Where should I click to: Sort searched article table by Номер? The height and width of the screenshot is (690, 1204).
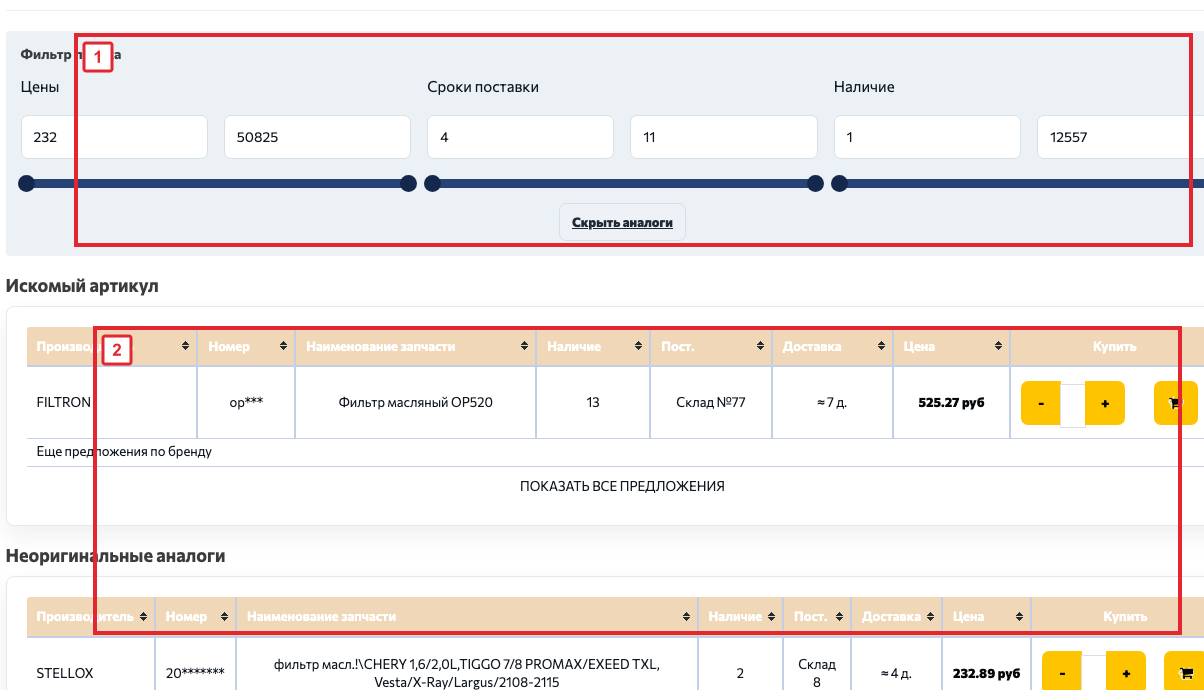[245, 346]
